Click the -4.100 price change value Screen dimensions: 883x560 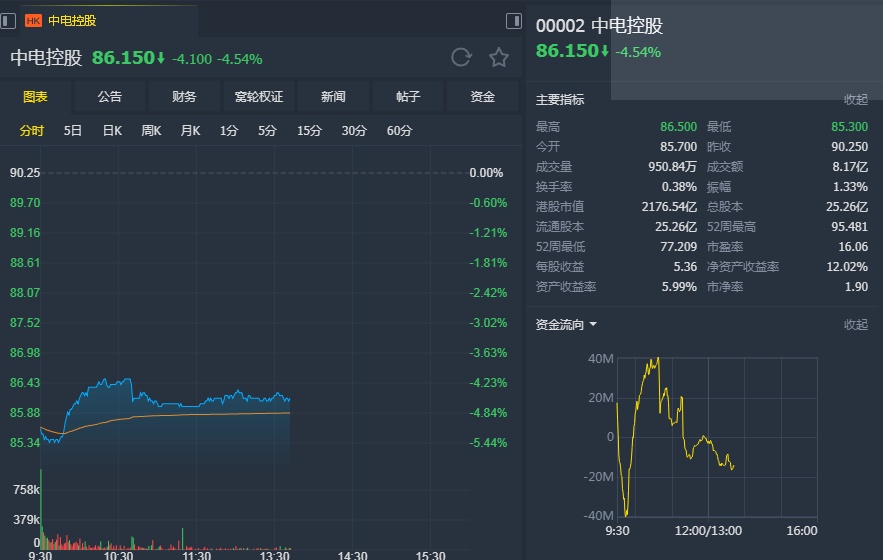click(x=191, y=59)
